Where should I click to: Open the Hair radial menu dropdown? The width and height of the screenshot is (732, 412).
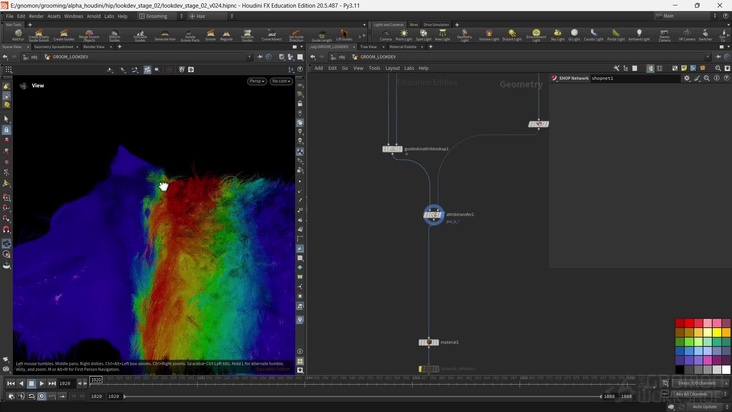[211, 16]
